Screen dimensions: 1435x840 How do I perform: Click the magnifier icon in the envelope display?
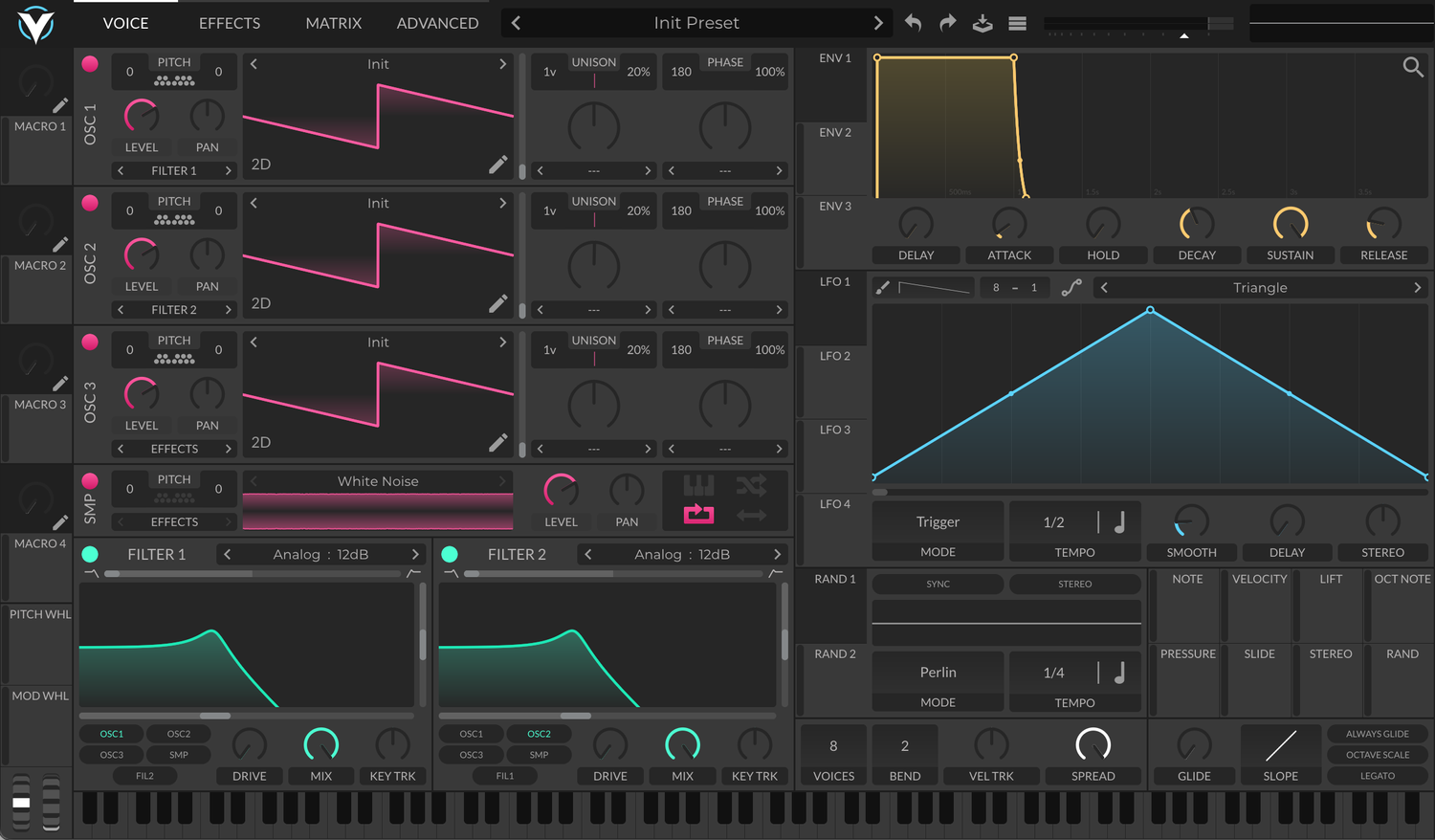coord(1413,67)
